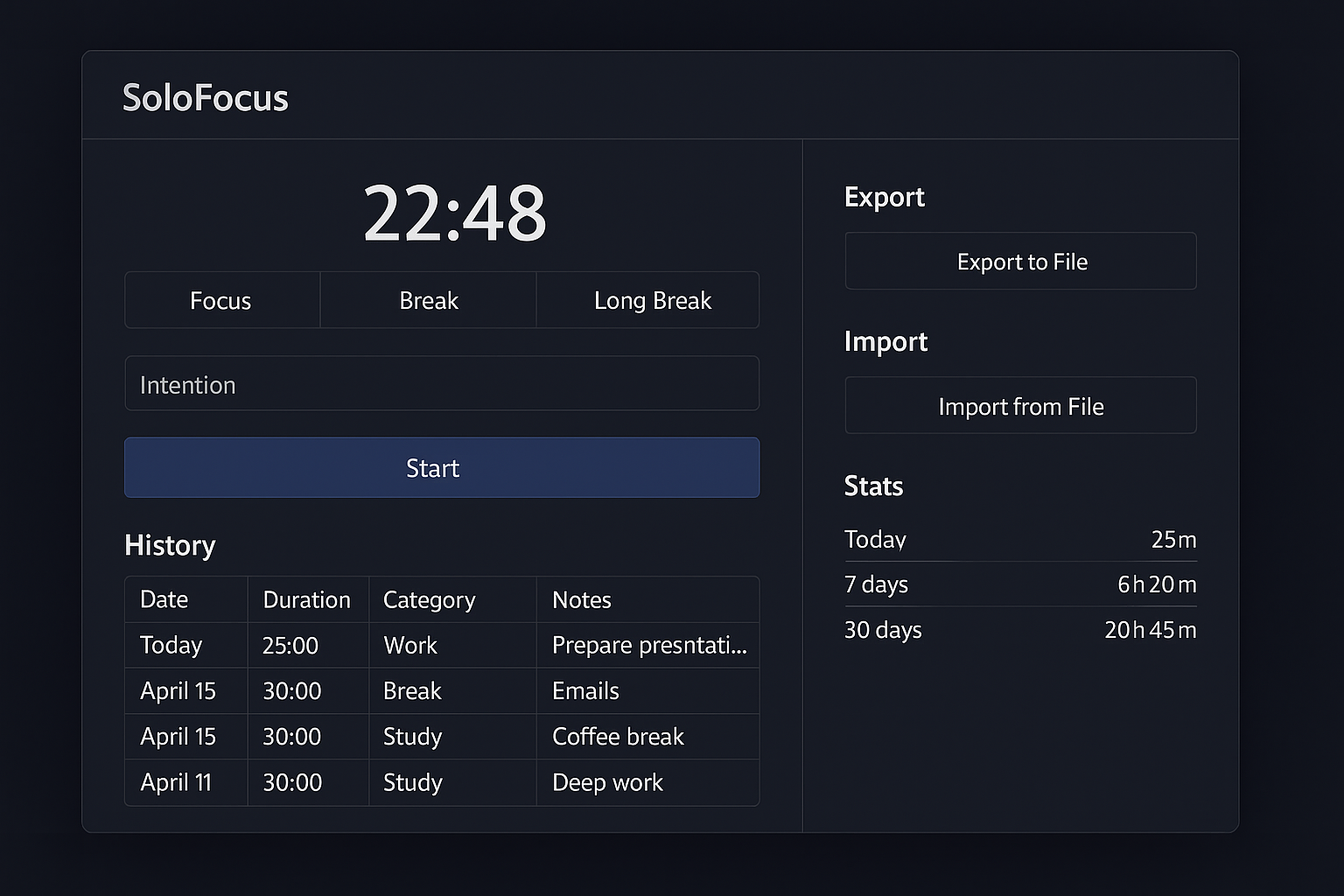Click the 7 days stats row
This screenshot has width=1344, height=896.
[x=1020, y=584]
